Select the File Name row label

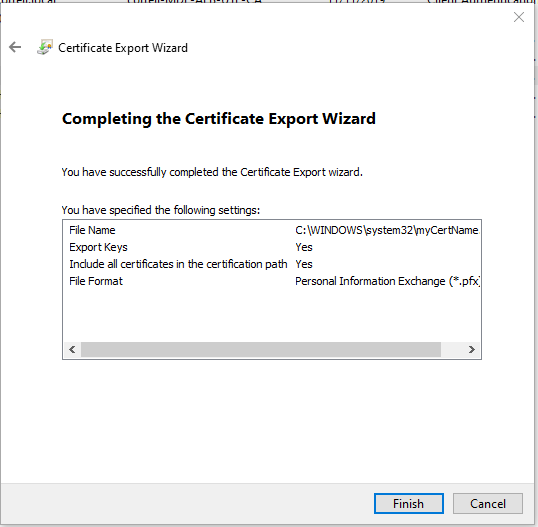tap(92, 230)
